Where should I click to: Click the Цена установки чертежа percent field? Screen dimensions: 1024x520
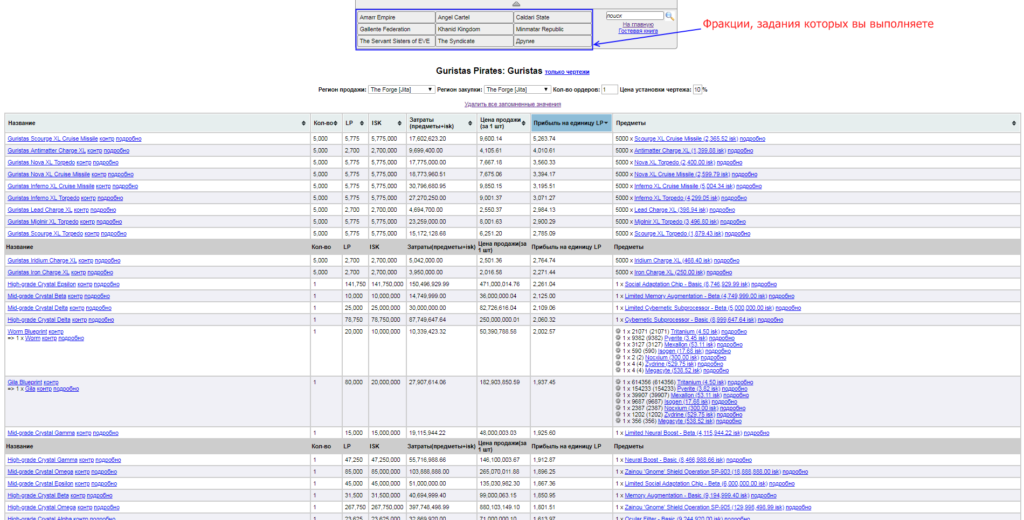(x=698, y=89)
